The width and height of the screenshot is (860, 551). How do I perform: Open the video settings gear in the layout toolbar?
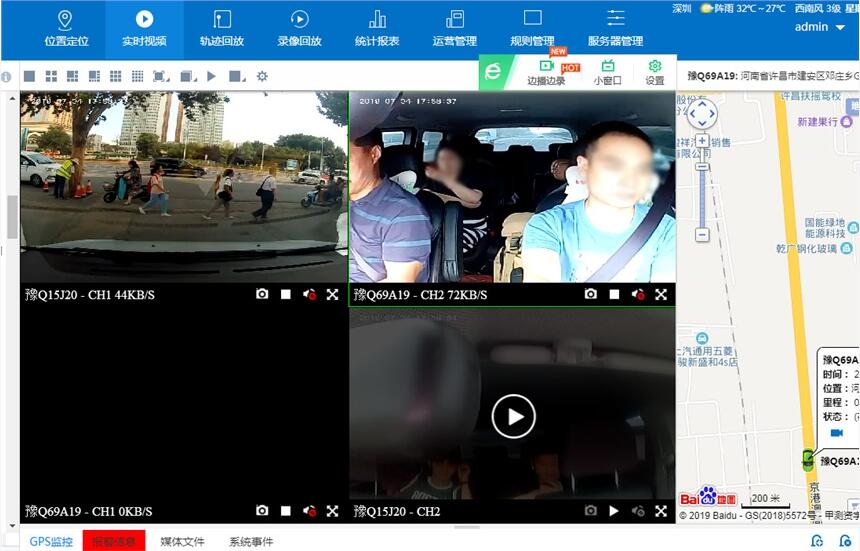point(262,76)
